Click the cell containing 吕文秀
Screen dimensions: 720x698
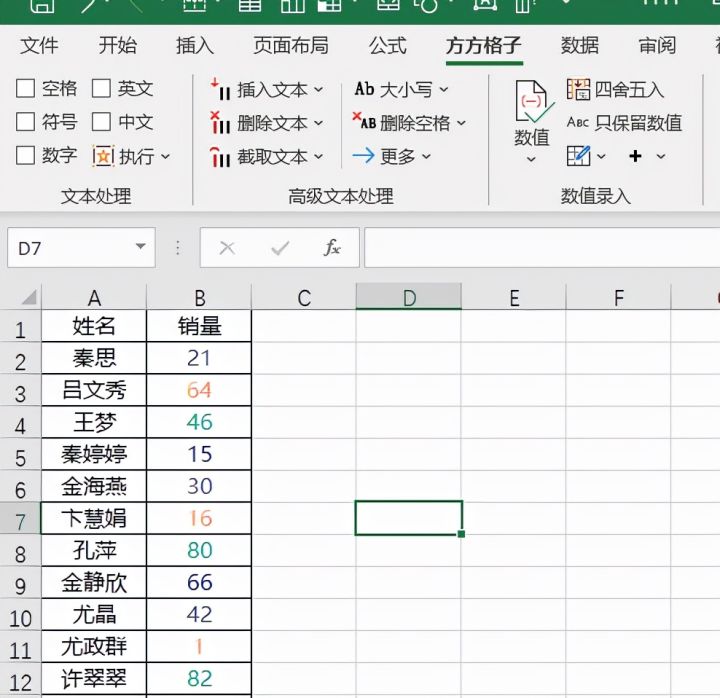click(94, 390)
